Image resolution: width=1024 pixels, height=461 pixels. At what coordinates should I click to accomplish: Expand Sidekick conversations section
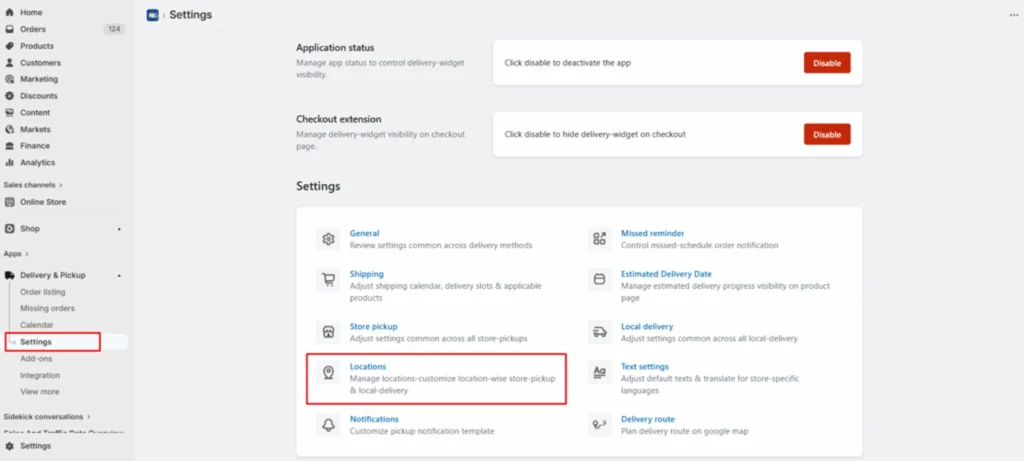tap(88, 415)
